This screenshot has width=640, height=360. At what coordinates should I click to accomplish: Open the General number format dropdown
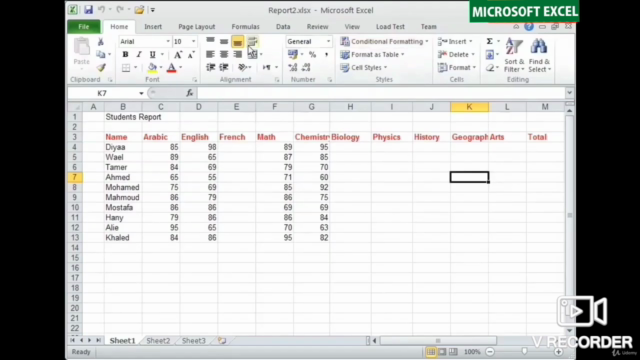[x=328, y=42]
